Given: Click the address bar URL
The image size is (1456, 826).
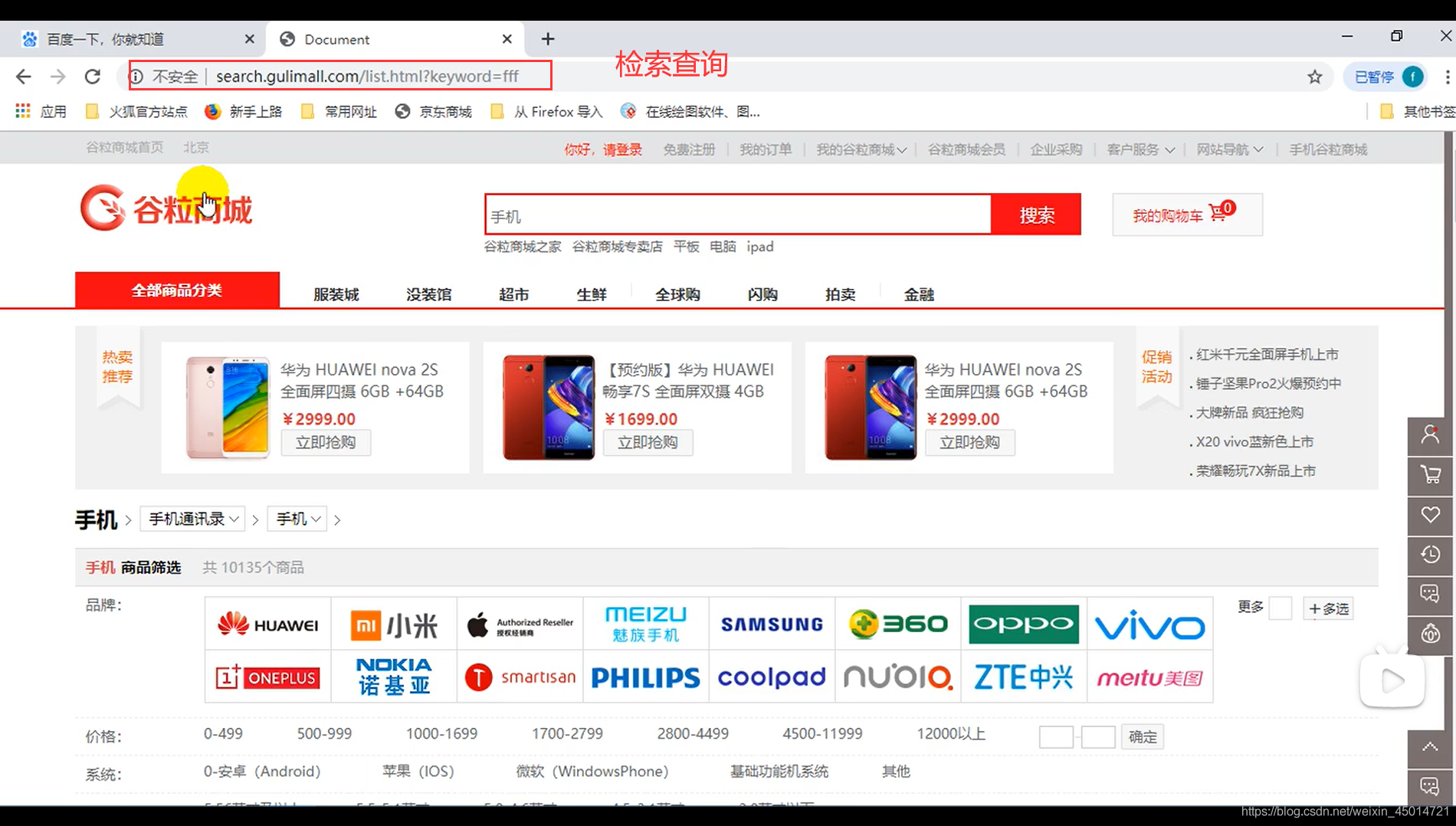Looking at the screenshot, I should 367,77.
